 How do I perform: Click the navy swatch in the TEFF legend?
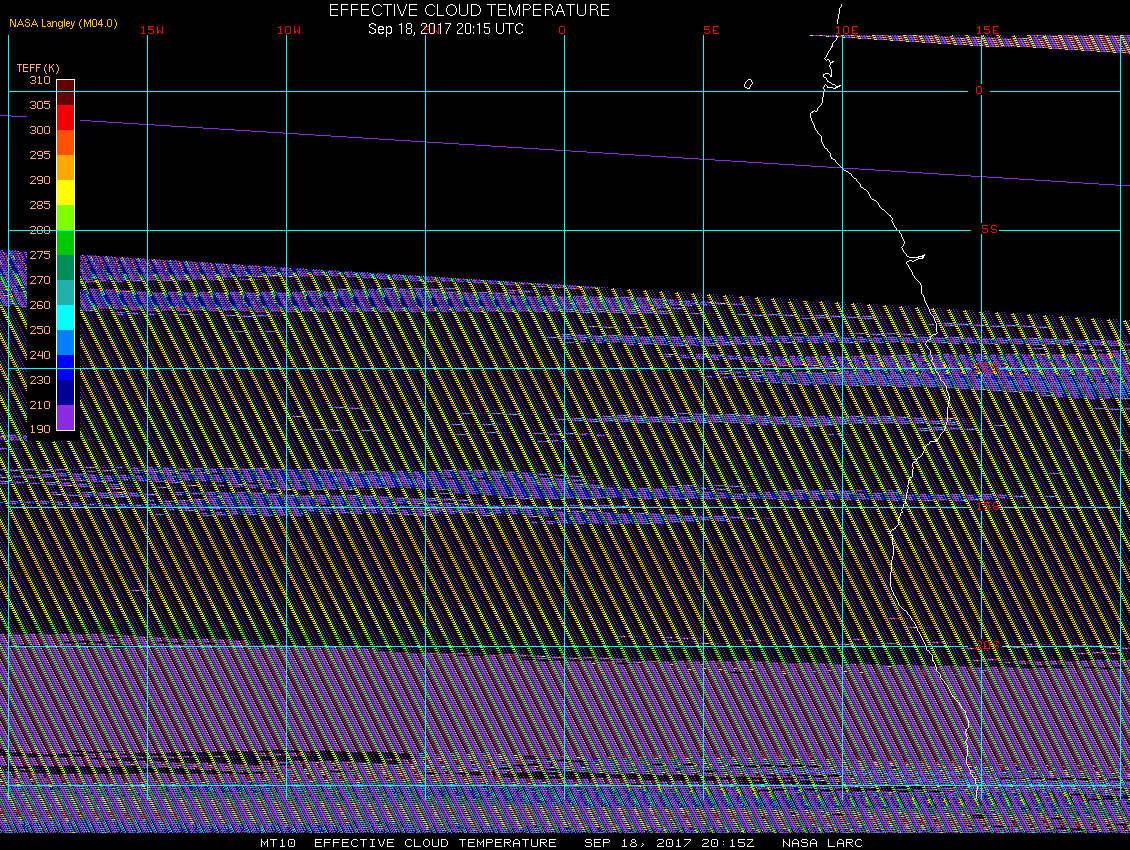pos(66,392)
